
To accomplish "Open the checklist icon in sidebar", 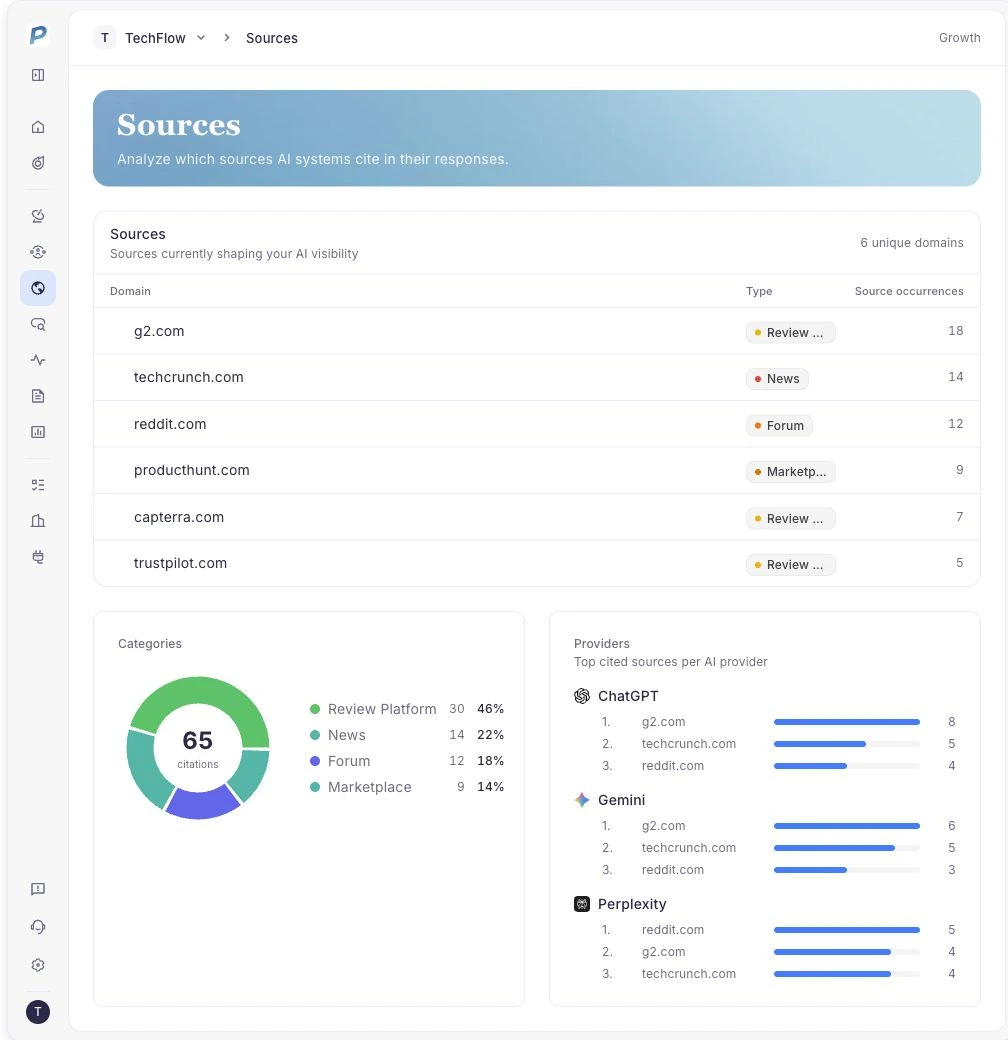I will (x=38, y=485).
